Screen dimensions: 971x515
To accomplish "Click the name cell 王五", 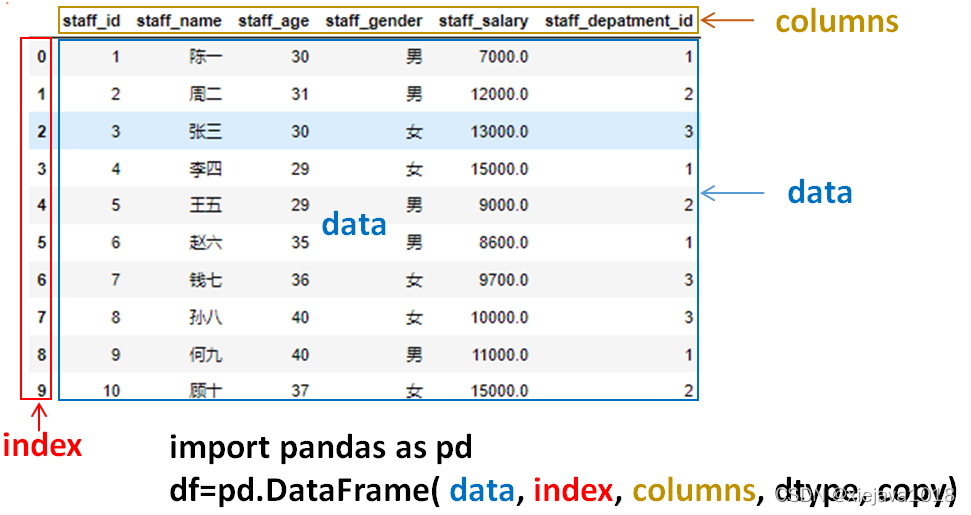I will (x=206, y=205).
